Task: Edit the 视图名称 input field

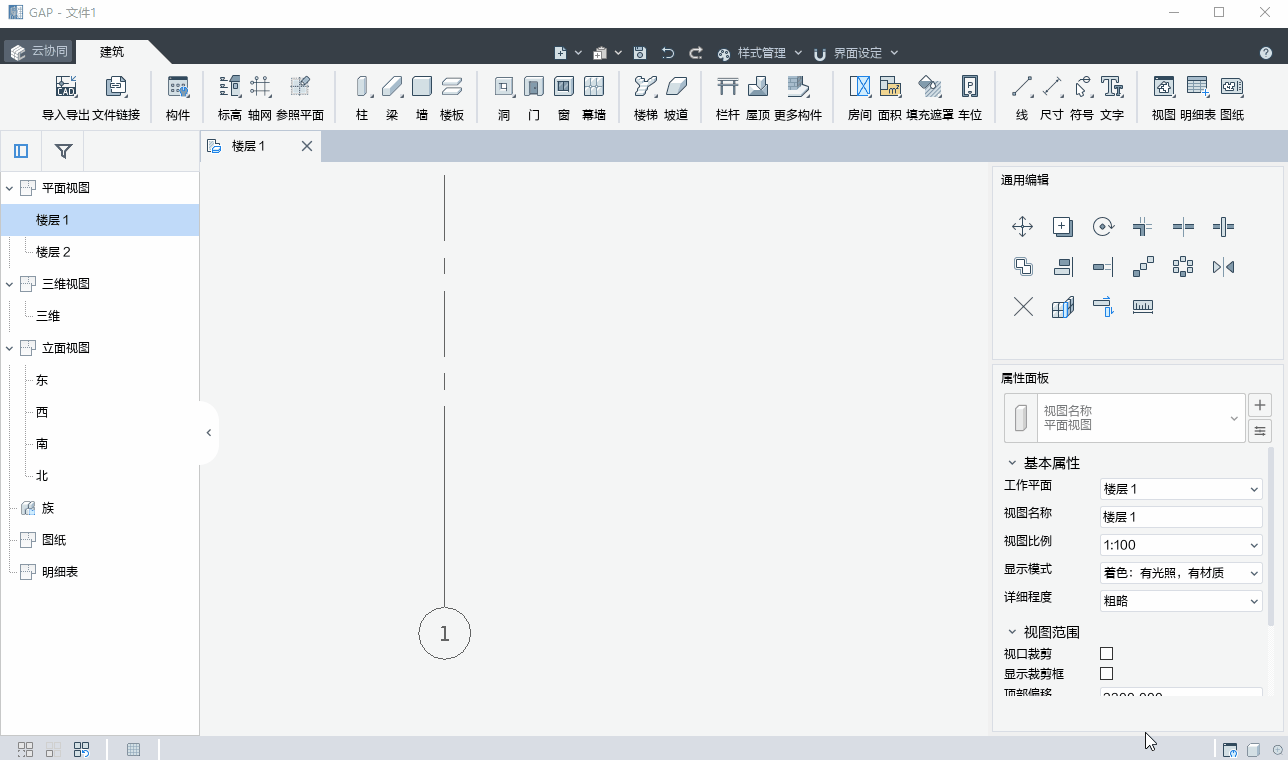Action: click(1181, 517)
